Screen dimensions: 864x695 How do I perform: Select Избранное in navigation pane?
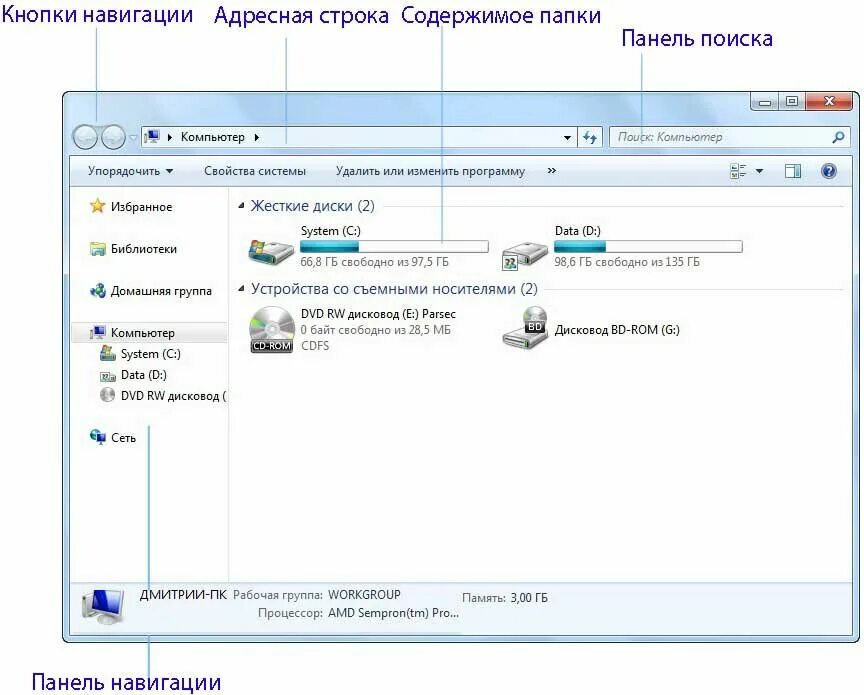[142, 207]
